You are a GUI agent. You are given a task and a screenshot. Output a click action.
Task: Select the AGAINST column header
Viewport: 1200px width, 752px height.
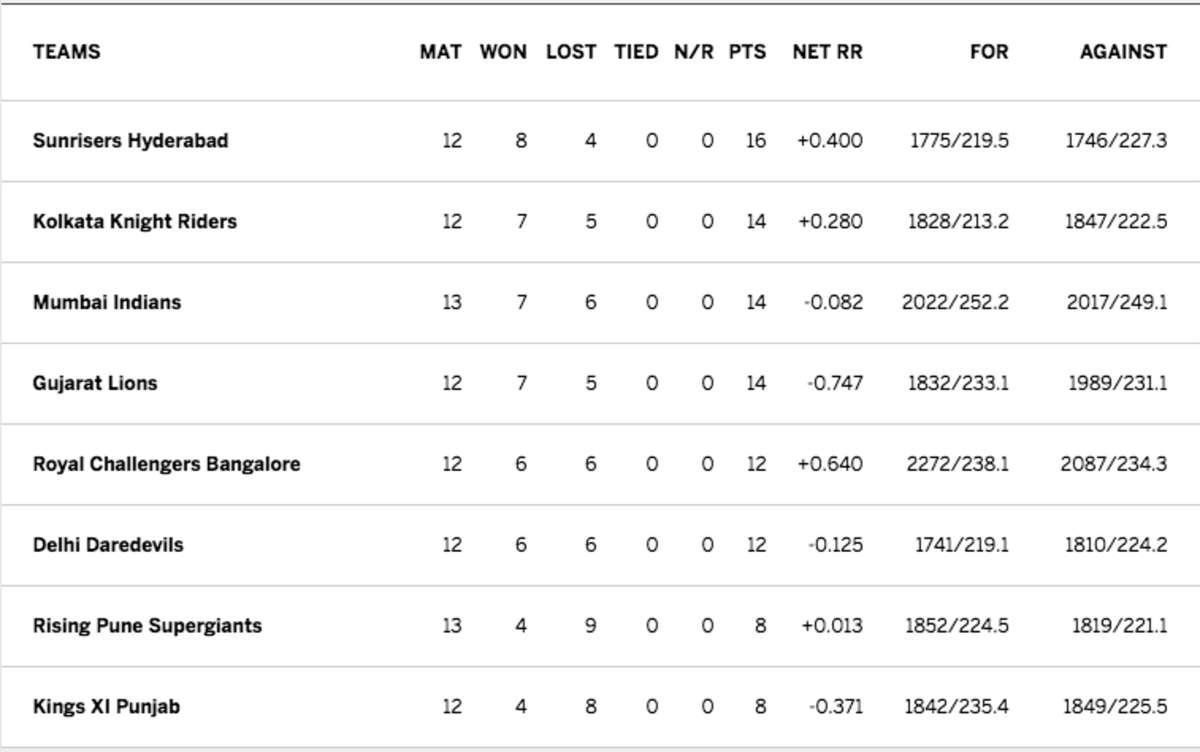(x=1123, y=52)
